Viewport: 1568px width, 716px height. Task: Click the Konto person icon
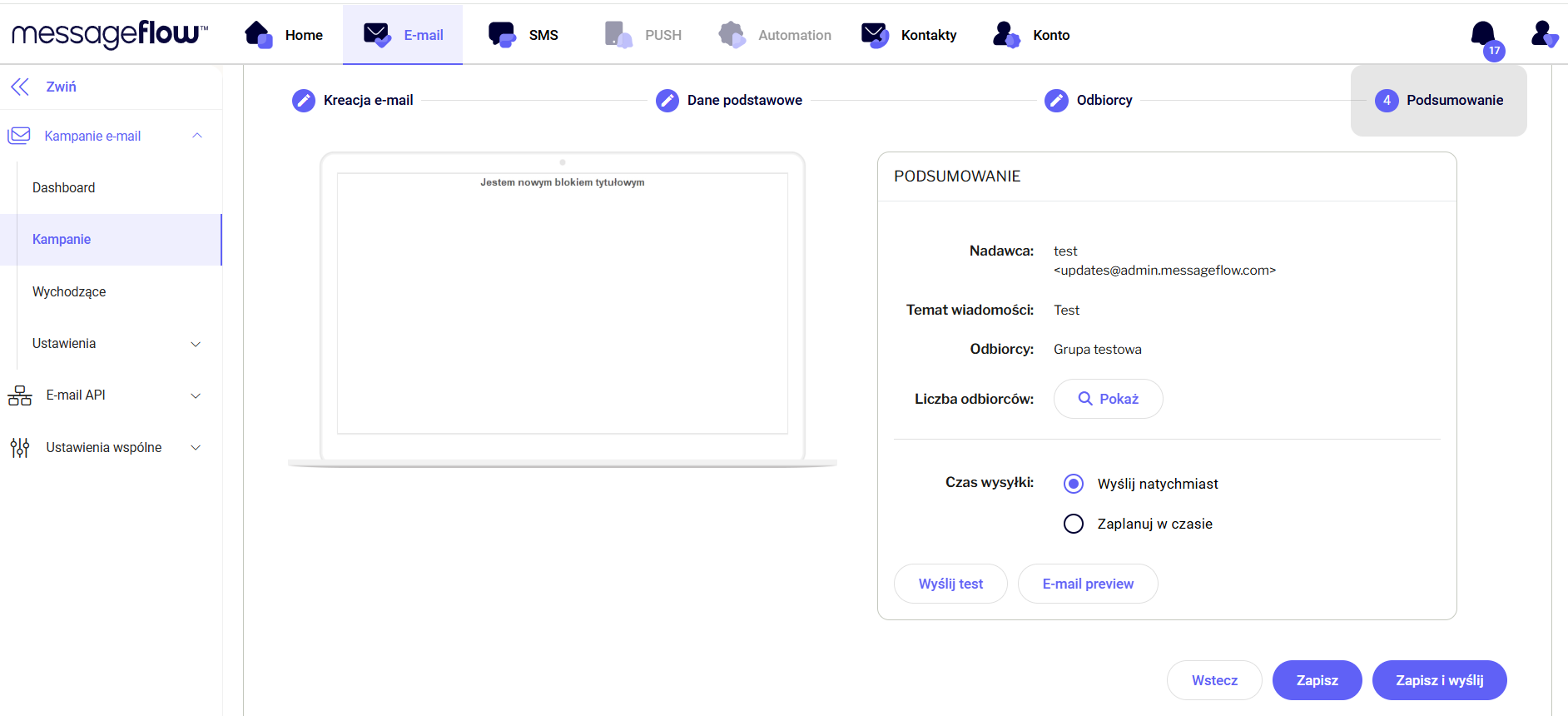(1005, 35)
